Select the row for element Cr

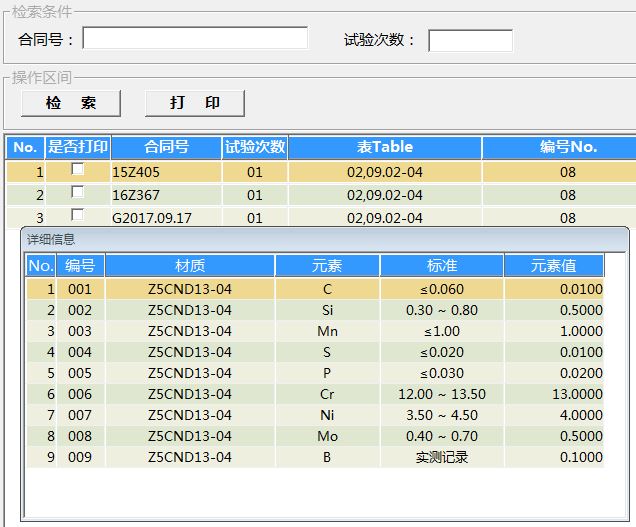pyautogui.click(x=327, y=394)
